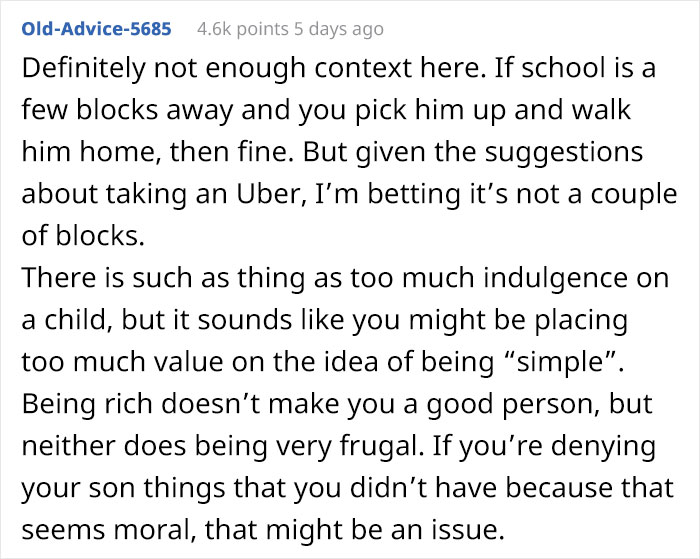Click the word "issue" ending the comment

[x=464, y=530]
